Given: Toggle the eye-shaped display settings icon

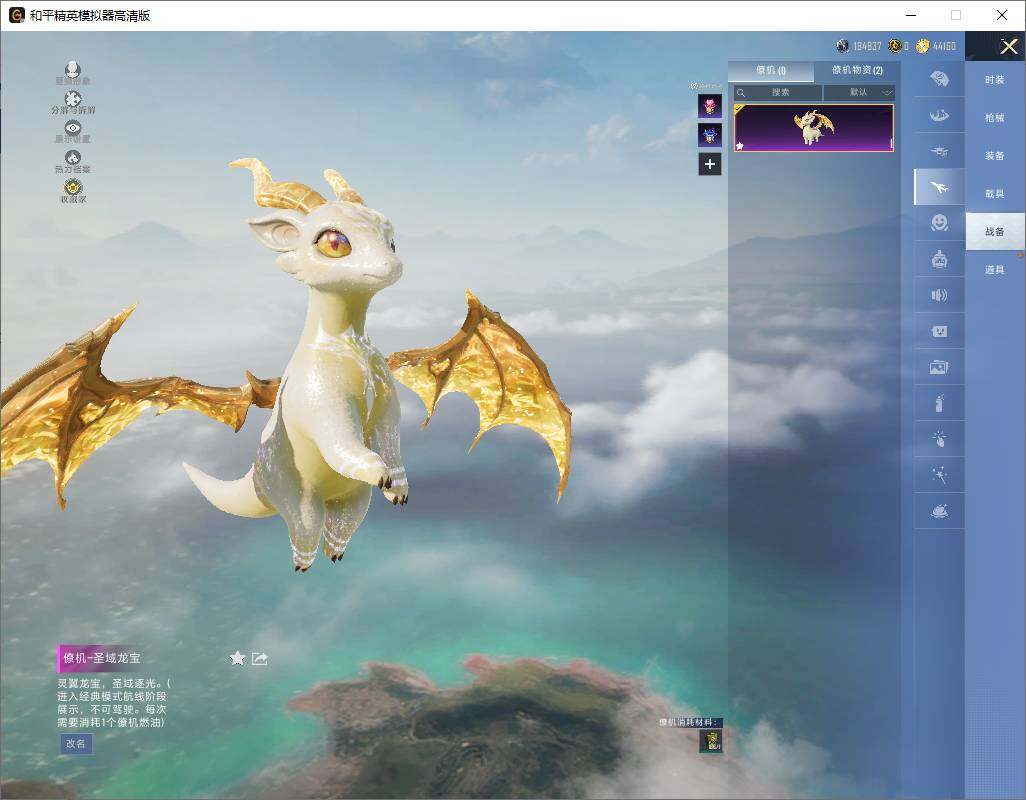Looking at the screenshot, I should 73,128.
